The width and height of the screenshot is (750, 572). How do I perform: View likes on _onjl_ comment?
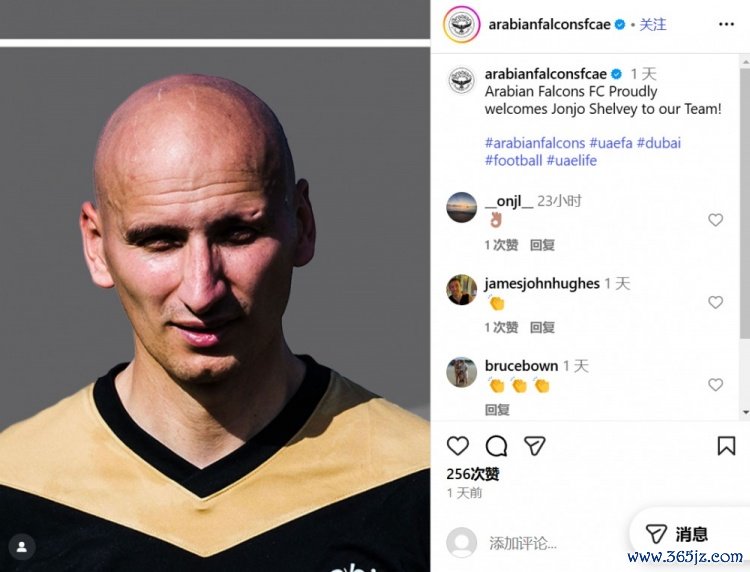point(501,245)
